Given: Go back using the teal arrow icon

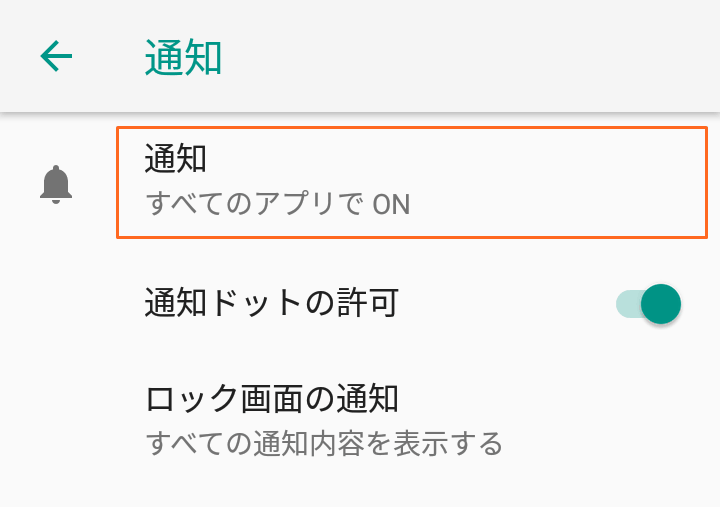Looking at the screenshot, I should click(x=56, y=56).
